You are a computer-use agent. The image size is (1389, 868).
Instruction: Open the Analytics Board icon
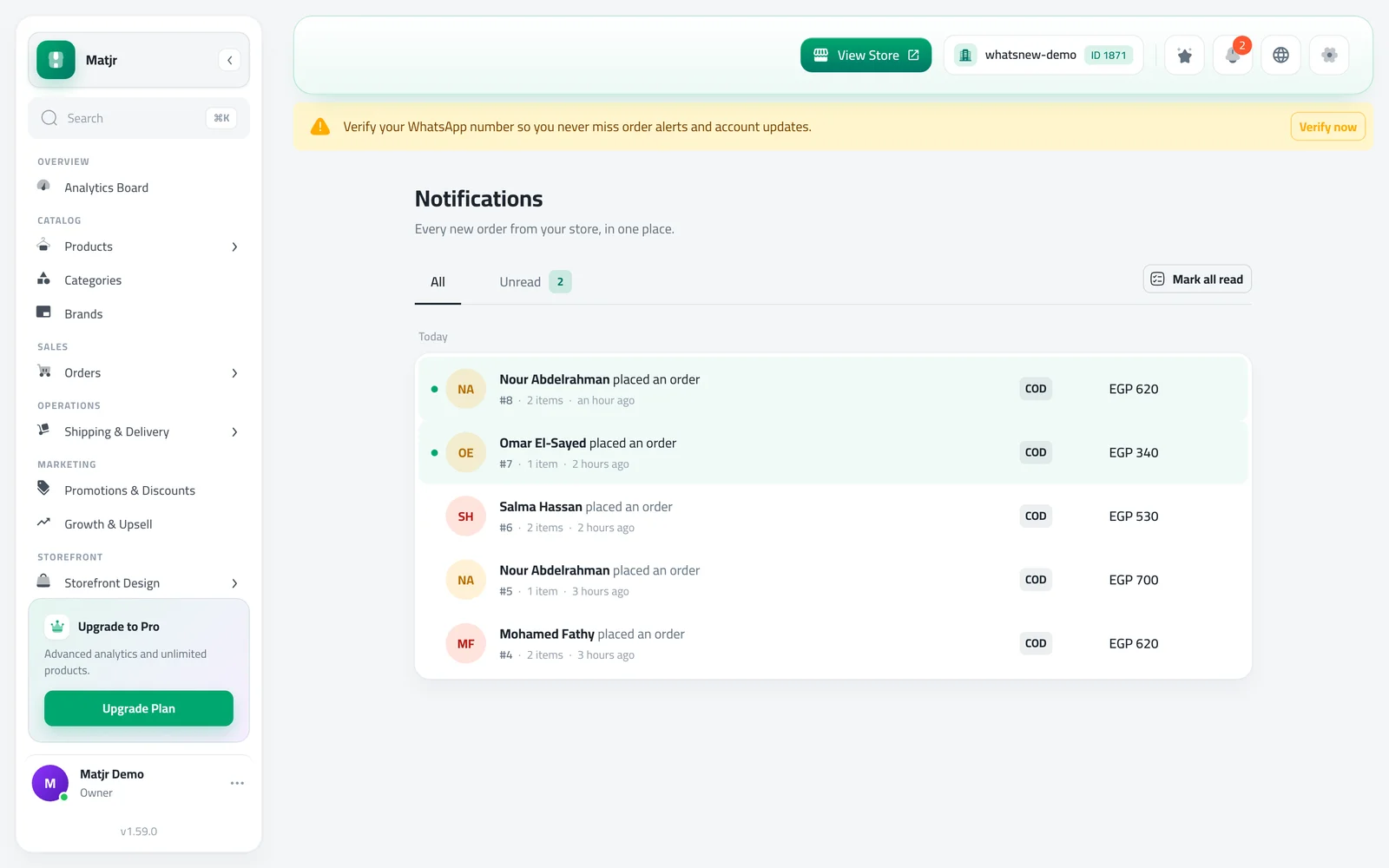pos(43,186)
